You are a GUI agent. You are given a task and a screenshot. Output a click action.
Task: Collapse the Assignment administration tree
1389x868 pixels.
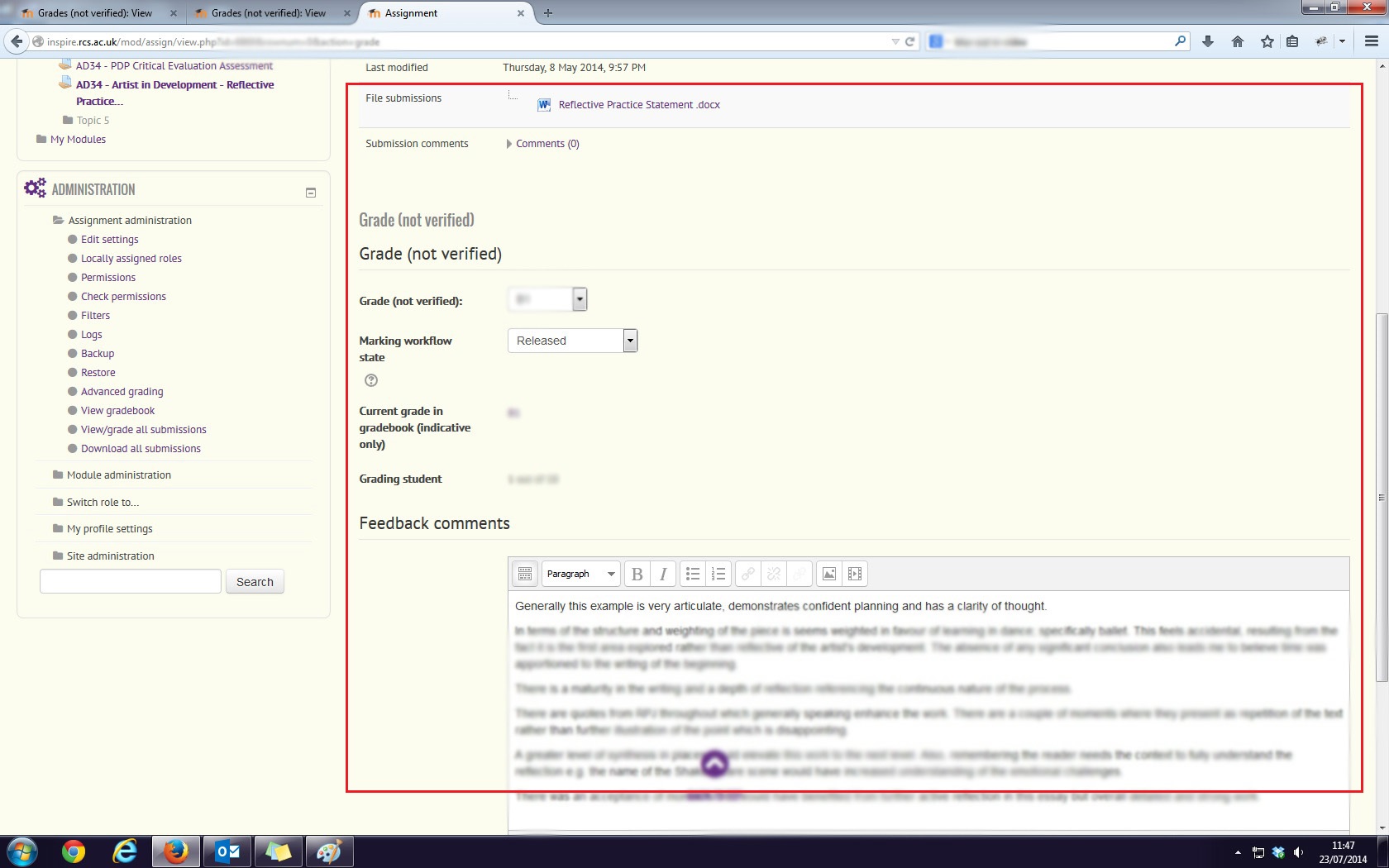tap(130, 221)
